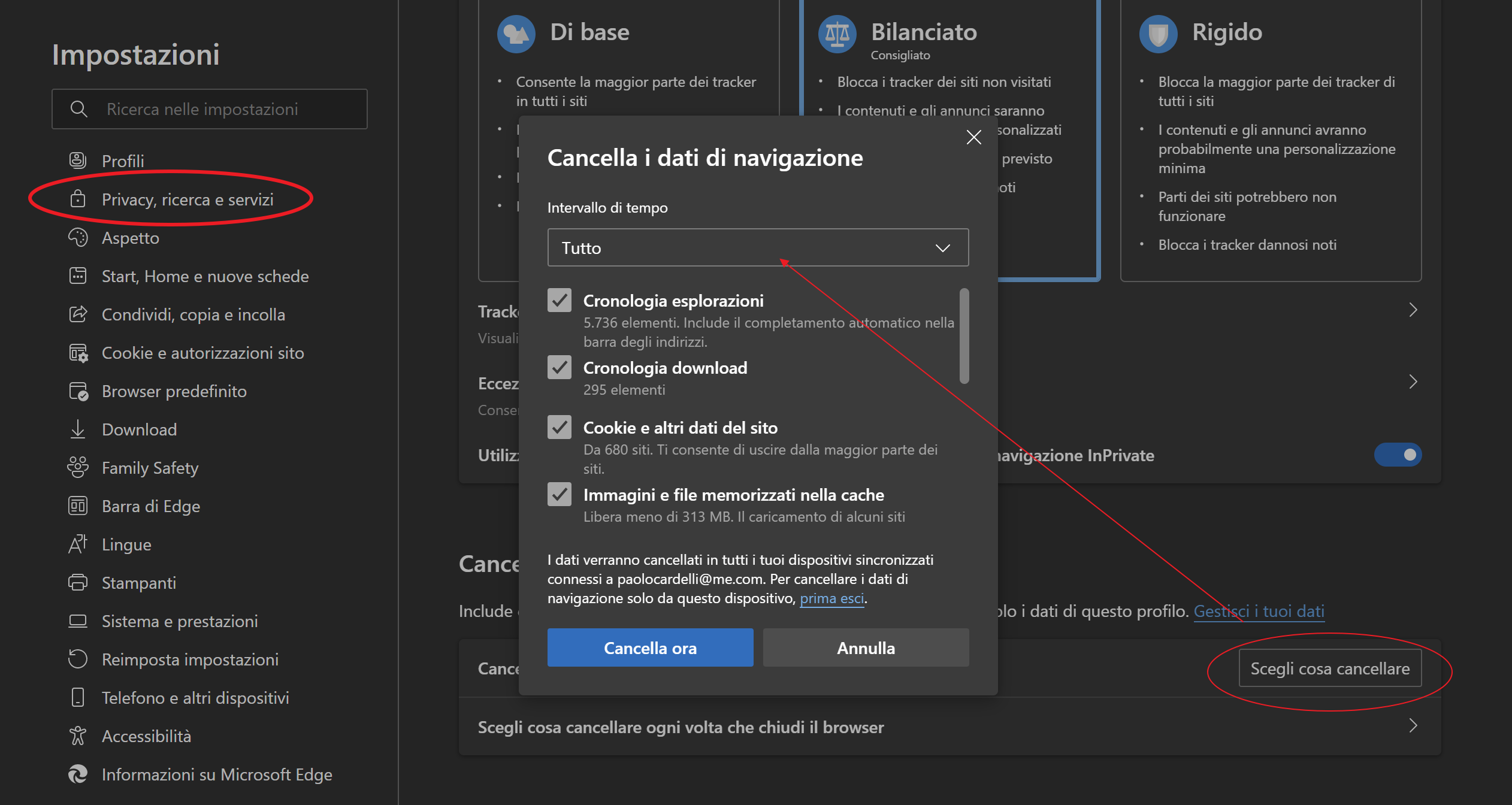
Task: Turn off the InPrivate navigation toggle switch
Action: click(1398, 455)
